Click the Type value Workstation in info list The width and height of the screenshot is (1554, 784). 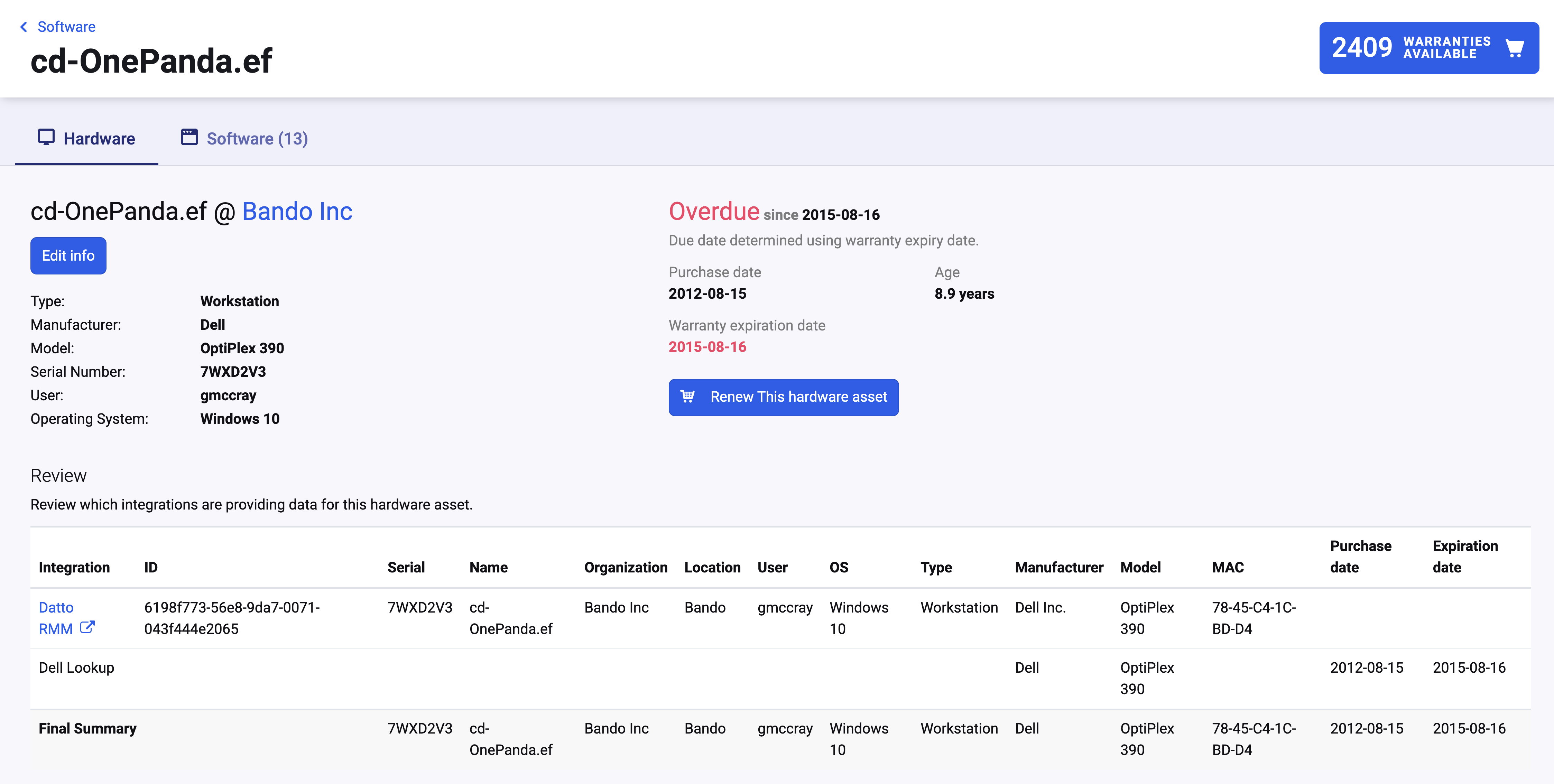240,301
